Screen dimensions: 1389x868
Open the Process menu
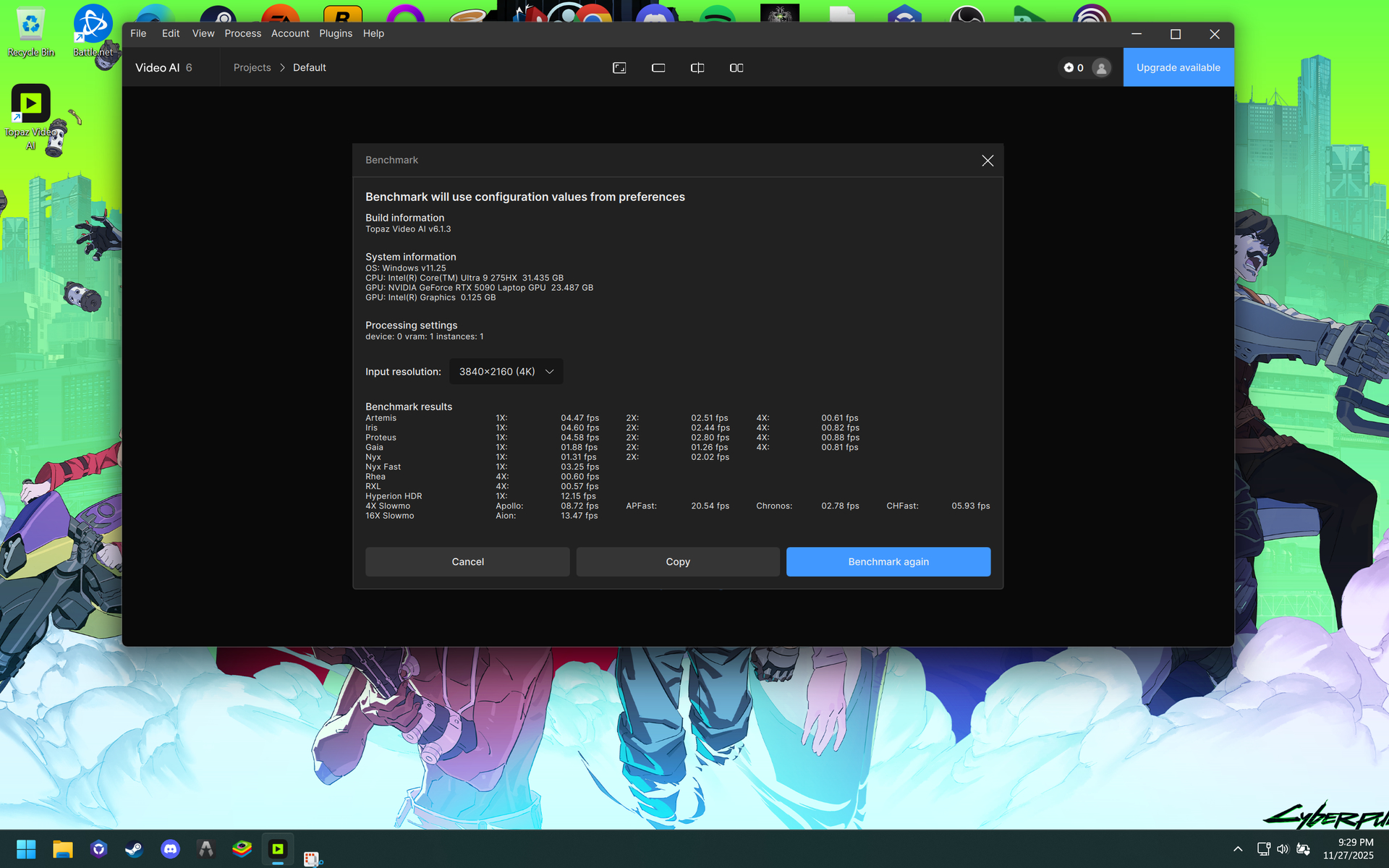pyautogui.click(x=243, y=33)
